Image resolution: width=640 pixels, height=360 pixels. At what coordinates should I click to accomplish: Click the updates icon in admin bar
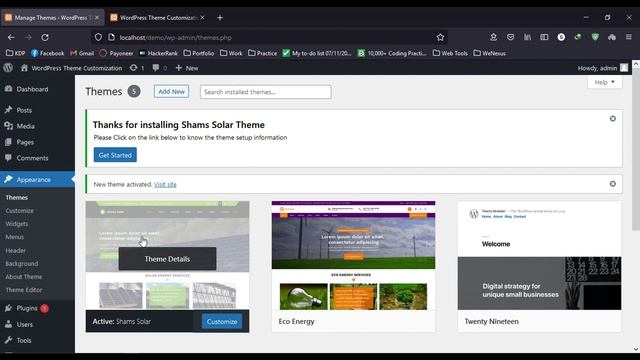[x=137, y=68]
